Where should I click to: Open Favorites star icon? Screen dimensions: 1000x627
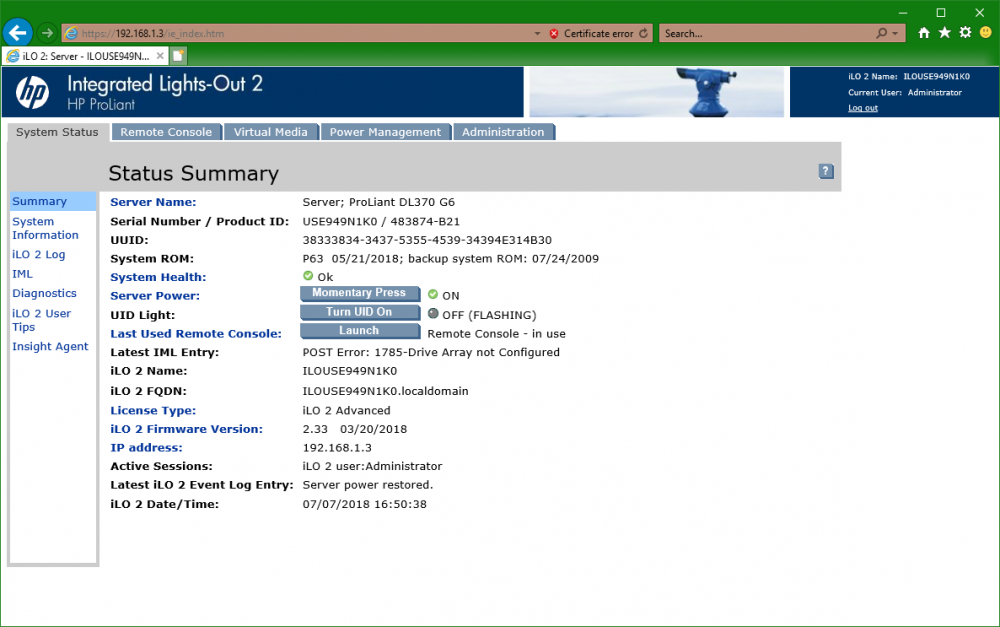pyautogui.click(x=945, y=33)
